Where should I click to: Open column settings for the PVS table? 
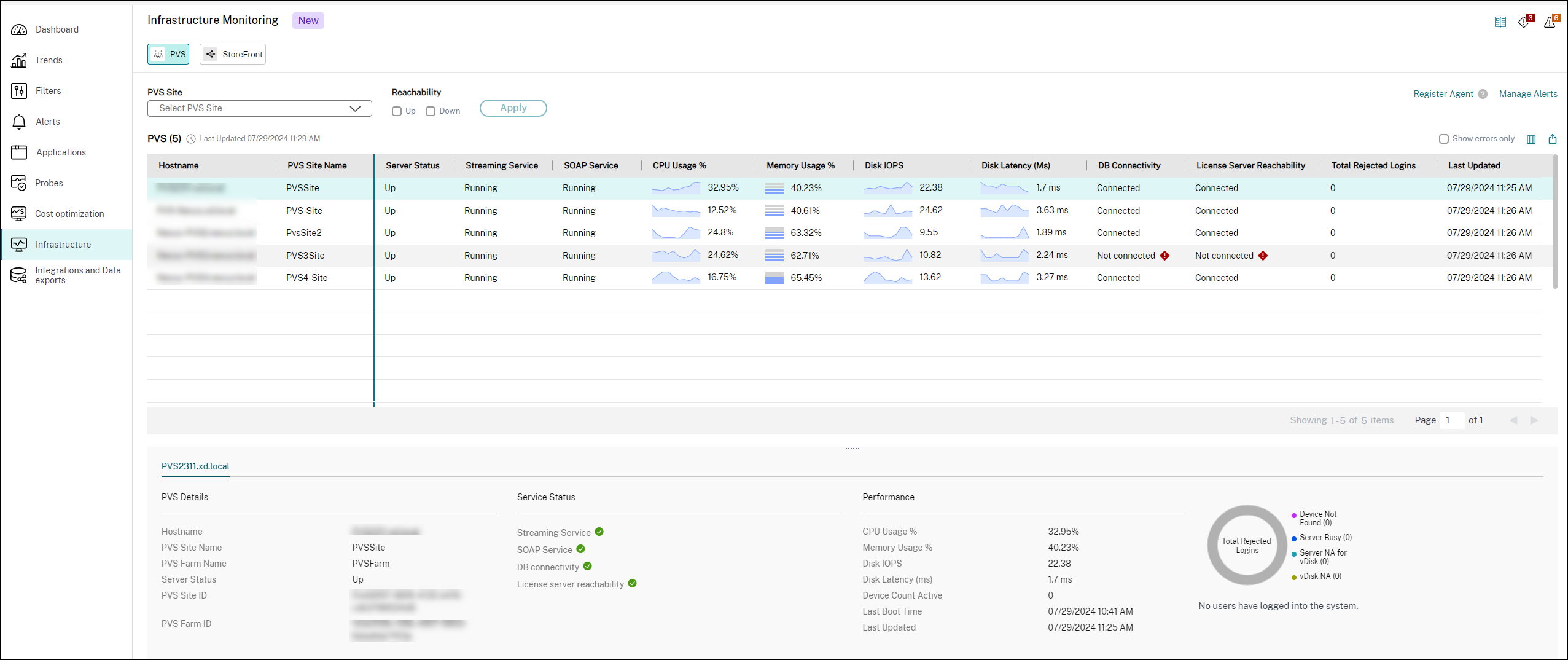[x=1531, y=139]
